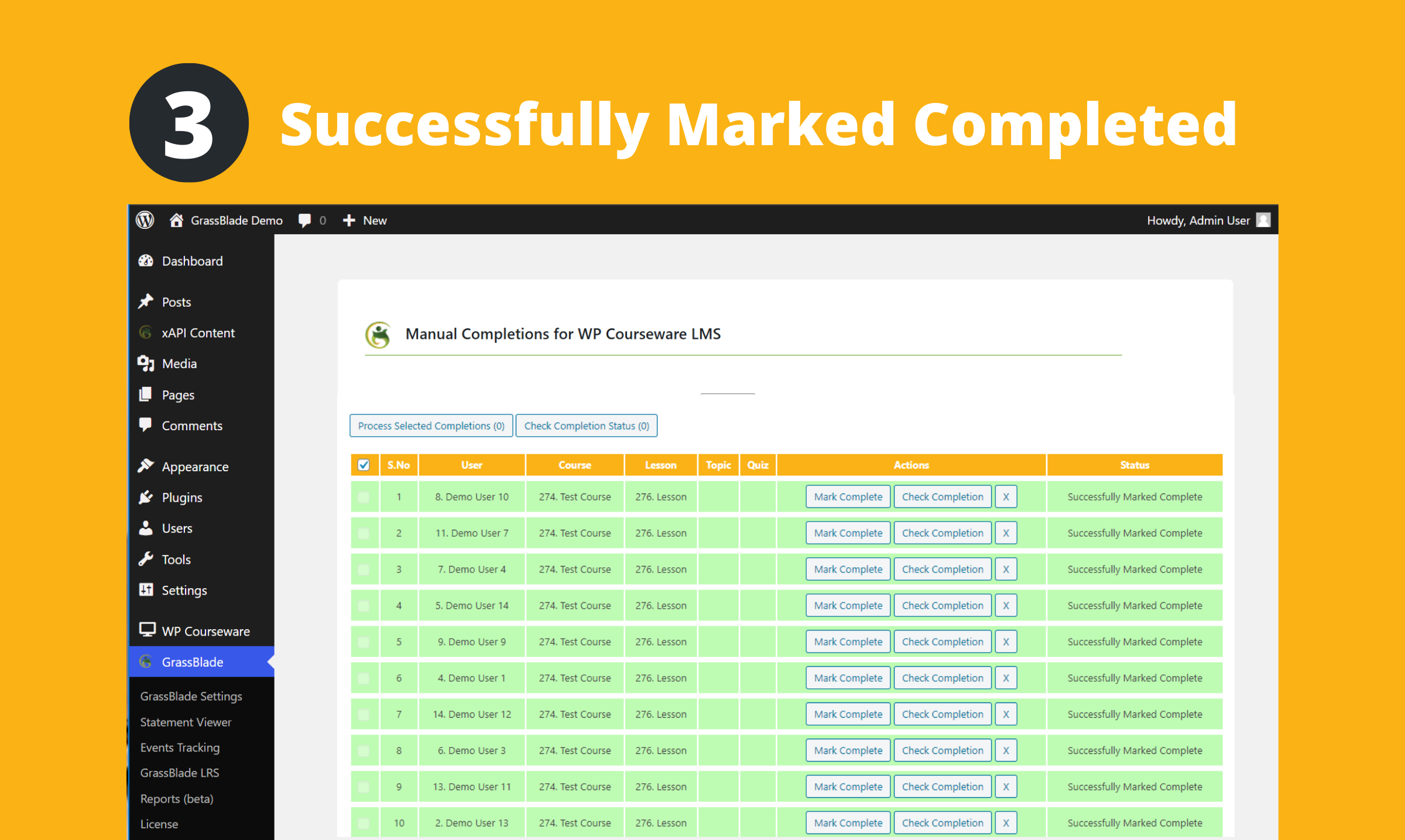Click Check Completion for Demo User 7
Viewport: 1405px width, 840px height.
coord(943,533)
